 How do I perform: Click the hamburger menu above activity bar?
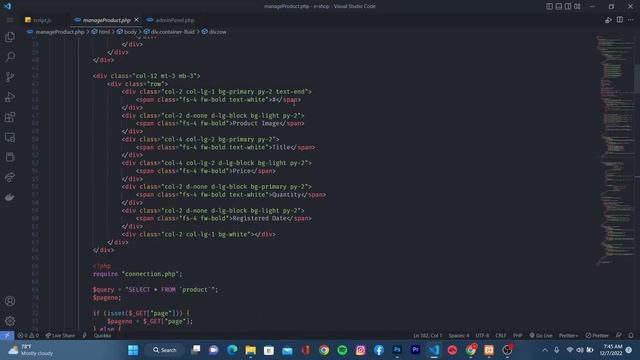[x=10, y=20]
